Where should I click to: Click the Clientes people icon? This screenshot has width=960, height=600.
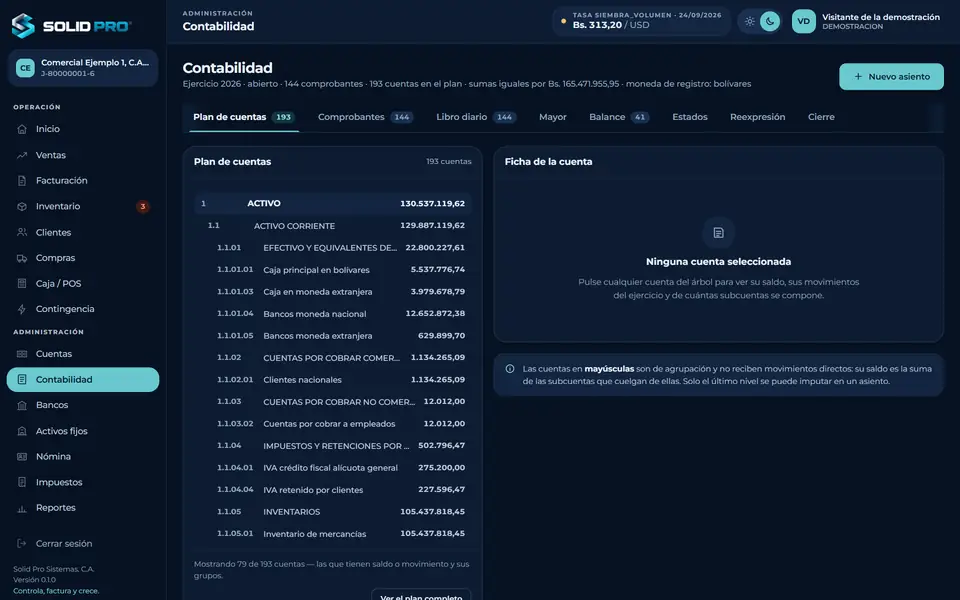pos(22,233)
